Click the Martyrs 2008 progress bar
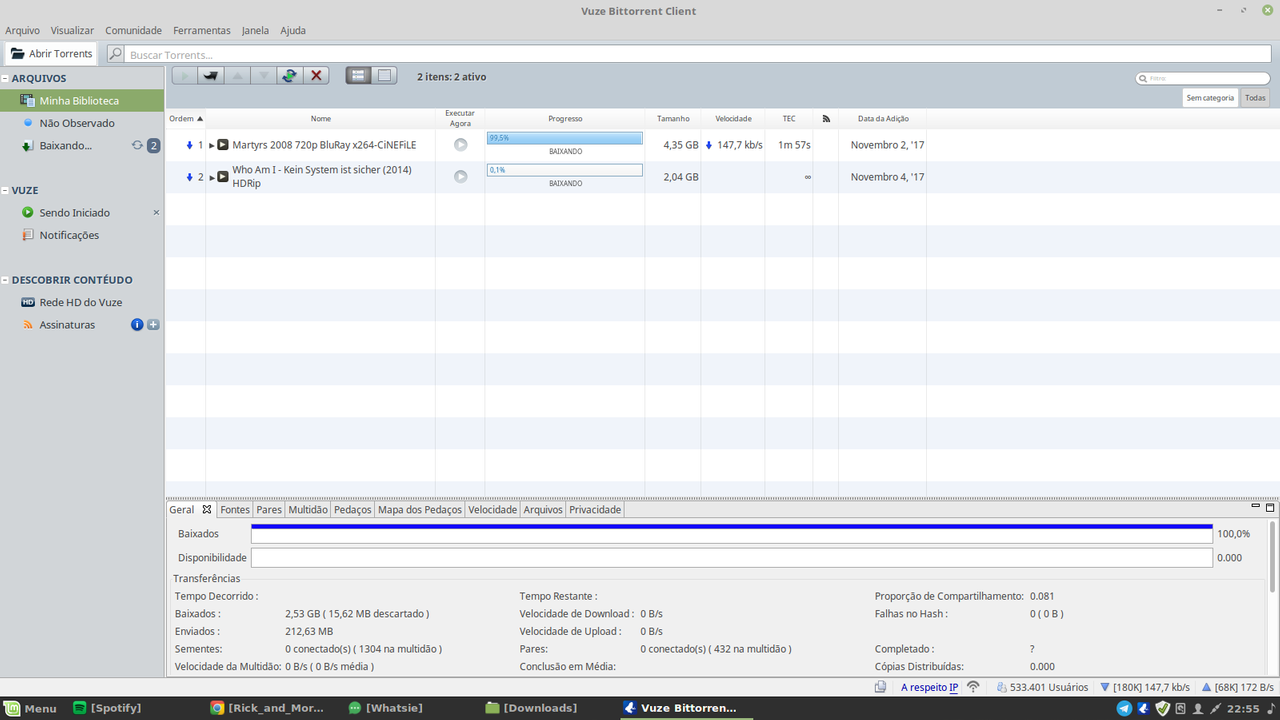Image resolution: width=1280 pixels, height=720 pixels. coord(565,138)
